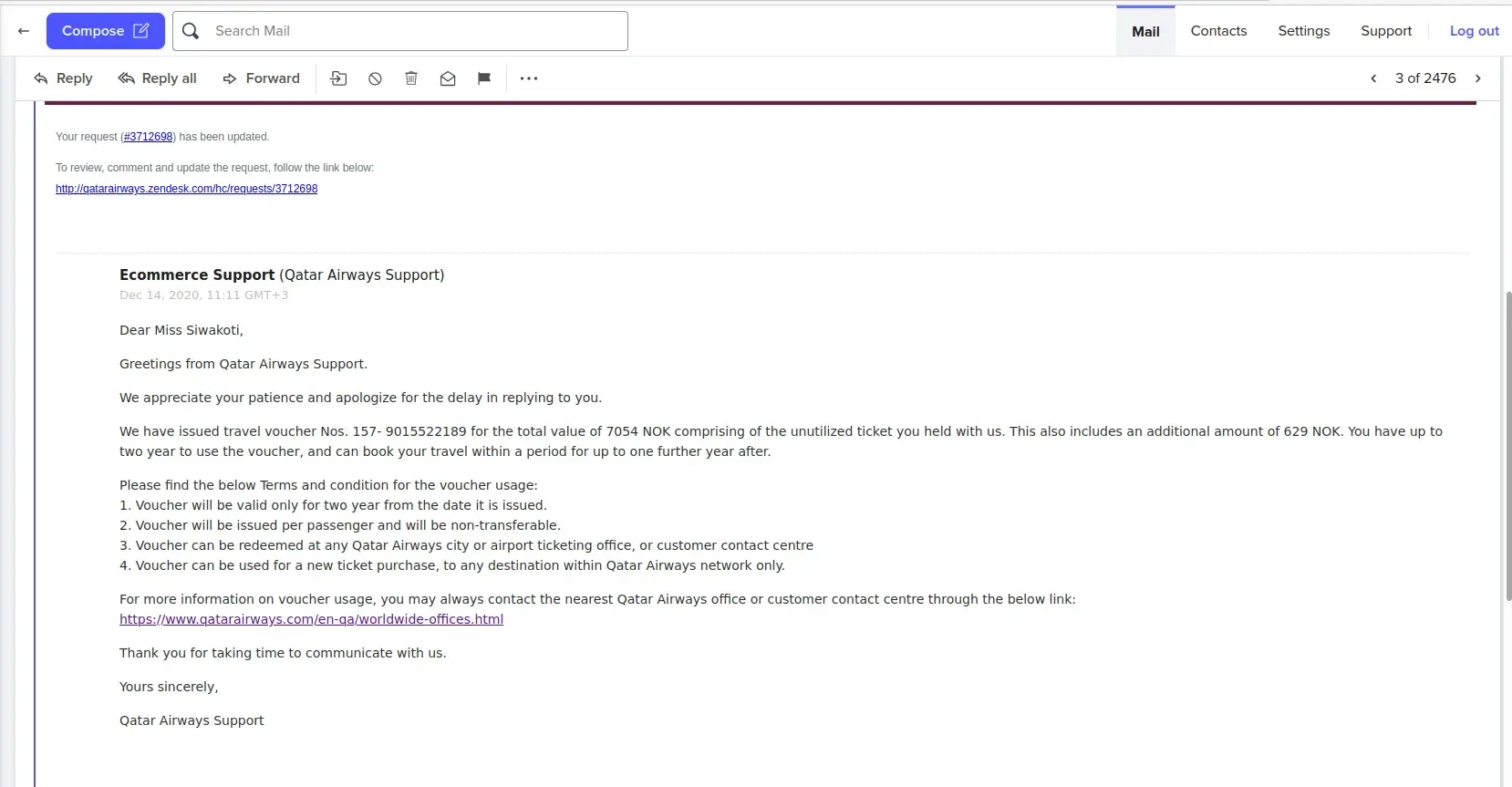Reply to this email

(64, 78)
